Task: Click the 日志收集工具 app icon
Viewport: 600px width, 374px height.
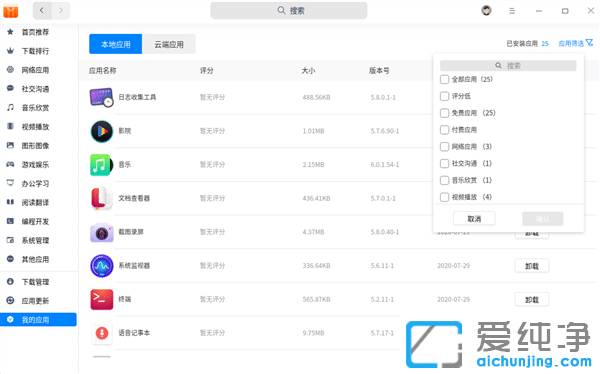Action: (x=101, y=97)
